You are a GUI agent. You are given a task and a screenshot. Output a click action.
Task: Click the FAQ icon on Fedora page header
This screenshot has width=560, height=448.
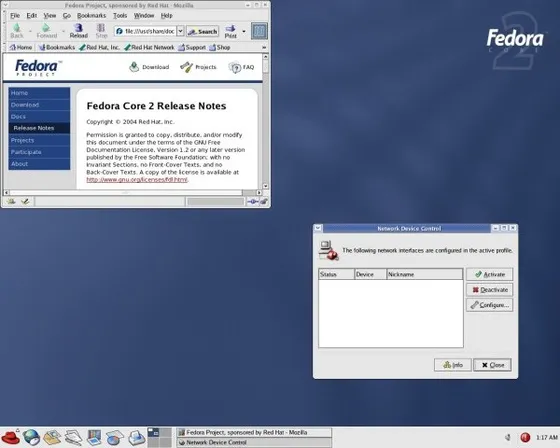pos(235,67)
